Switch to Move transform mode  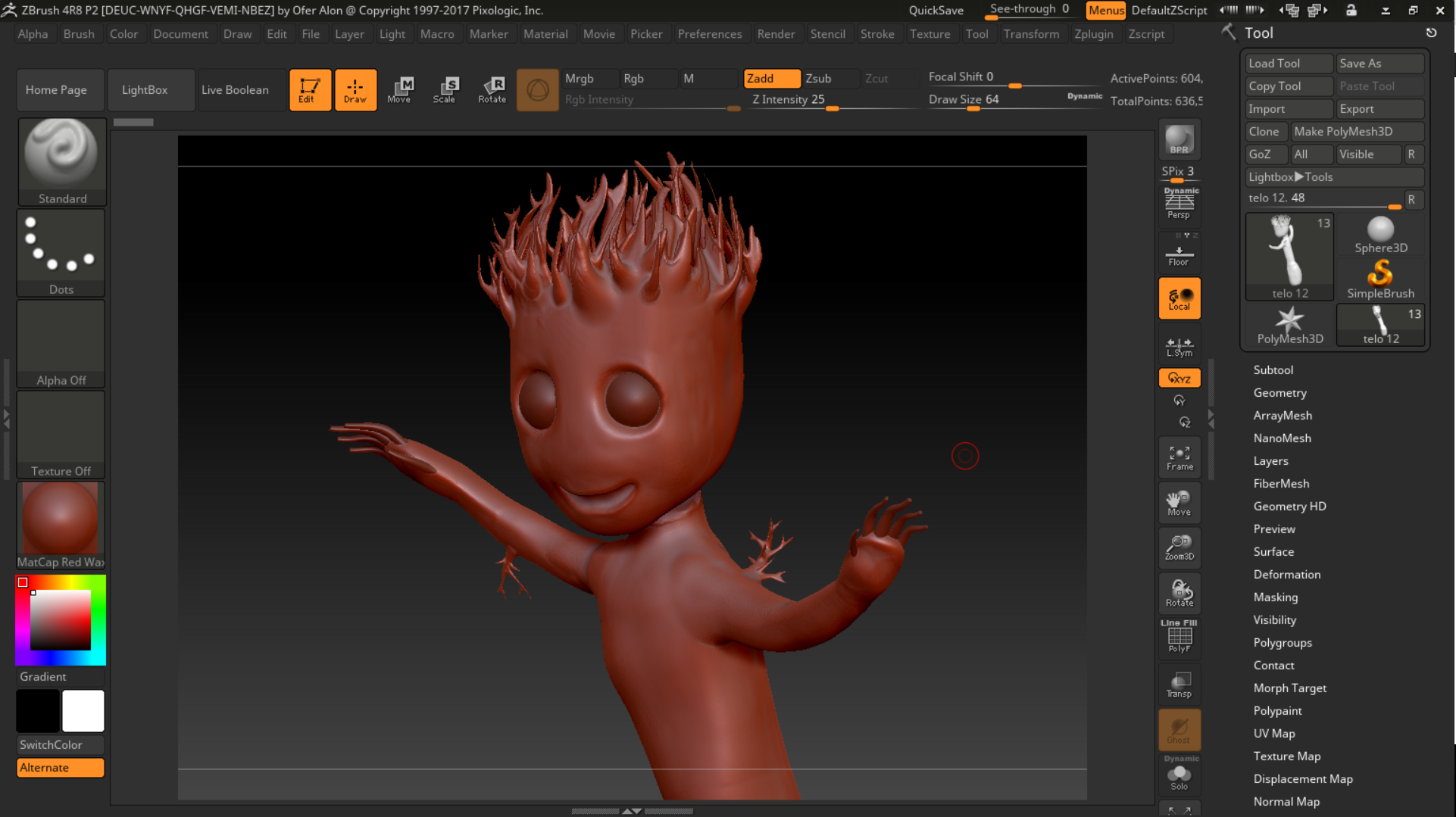click(400, 90)
